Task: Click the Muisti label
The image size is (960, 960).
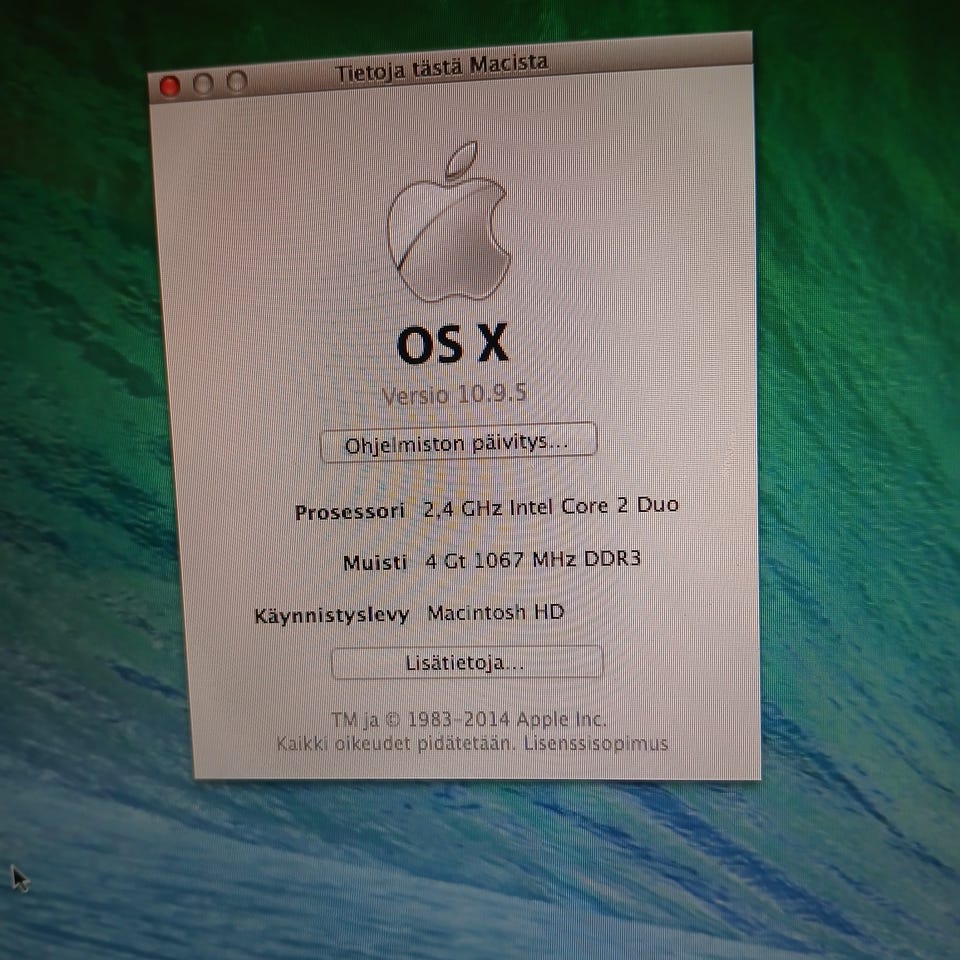Action: click(375, 562)
